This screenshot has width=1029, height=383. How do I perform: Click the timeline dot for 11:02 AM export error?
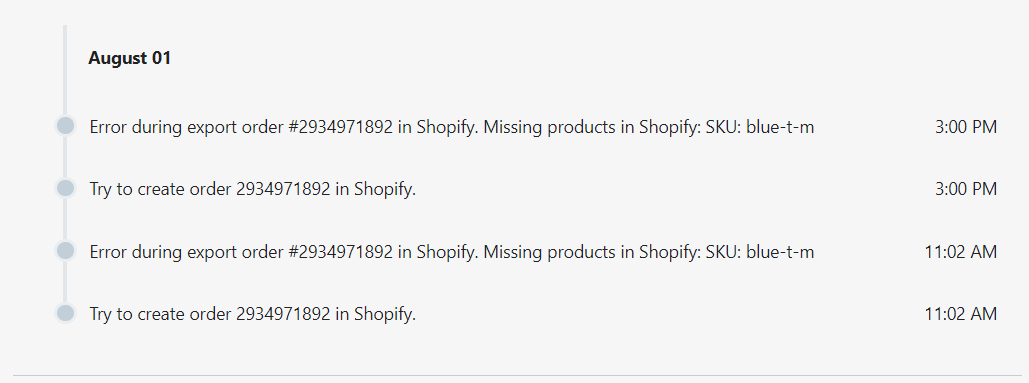(65, 251)
